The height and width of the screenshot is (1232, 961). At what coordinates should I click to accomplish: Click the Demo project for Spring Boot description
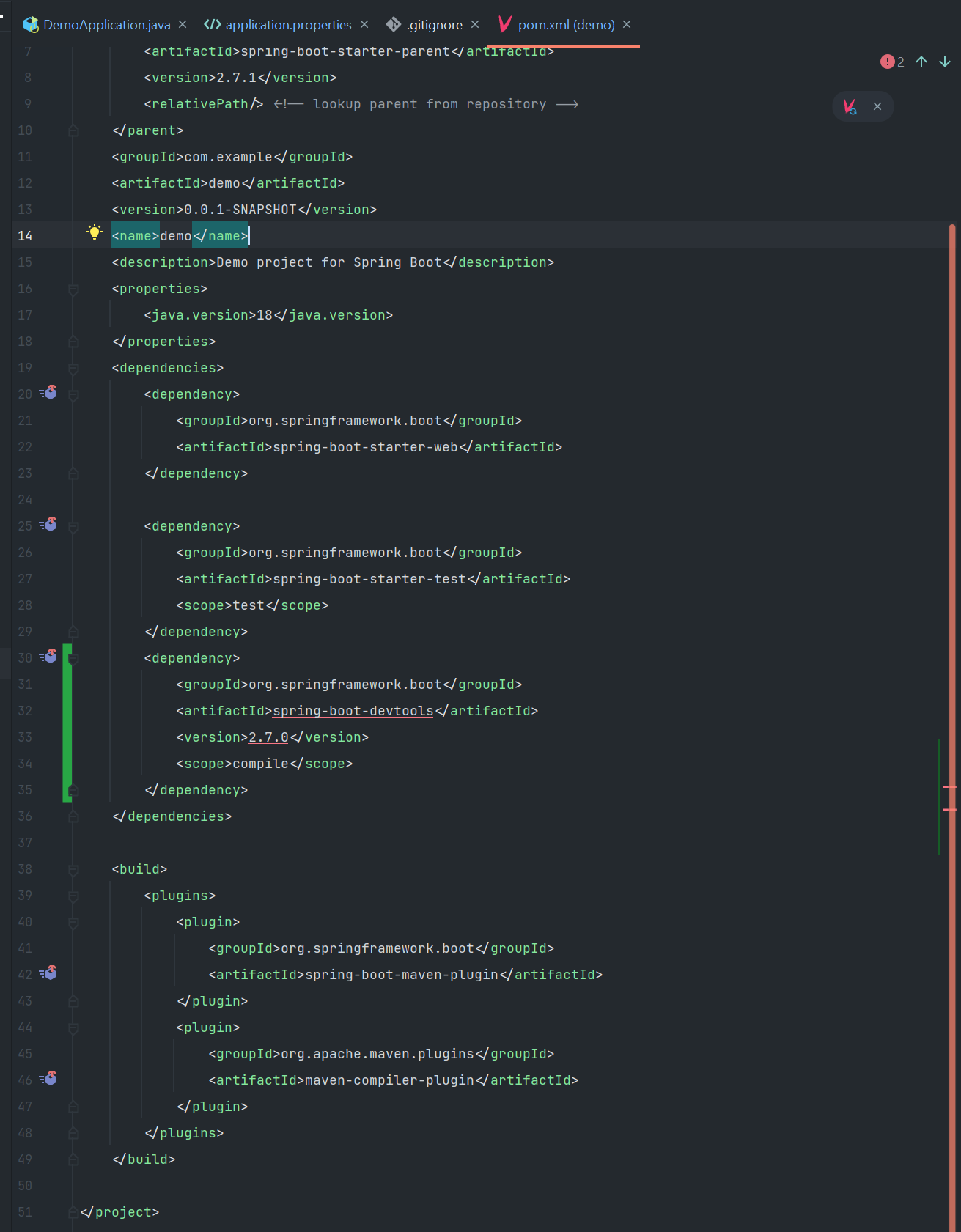(x=329, y=262)
